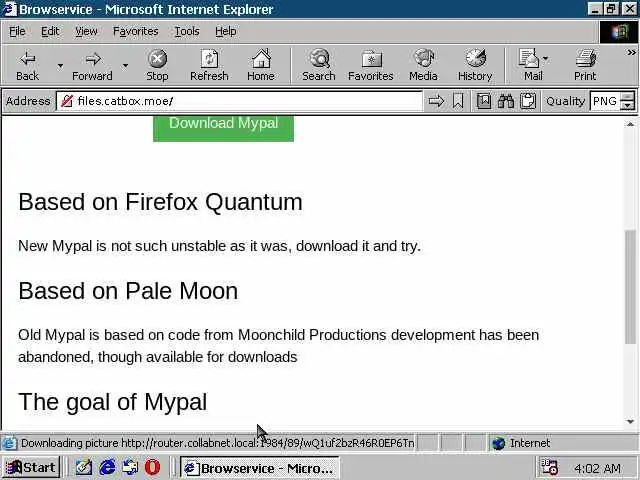Open the Tools menu
This screenshot has width=640, height=480.
tap(187, 31)
